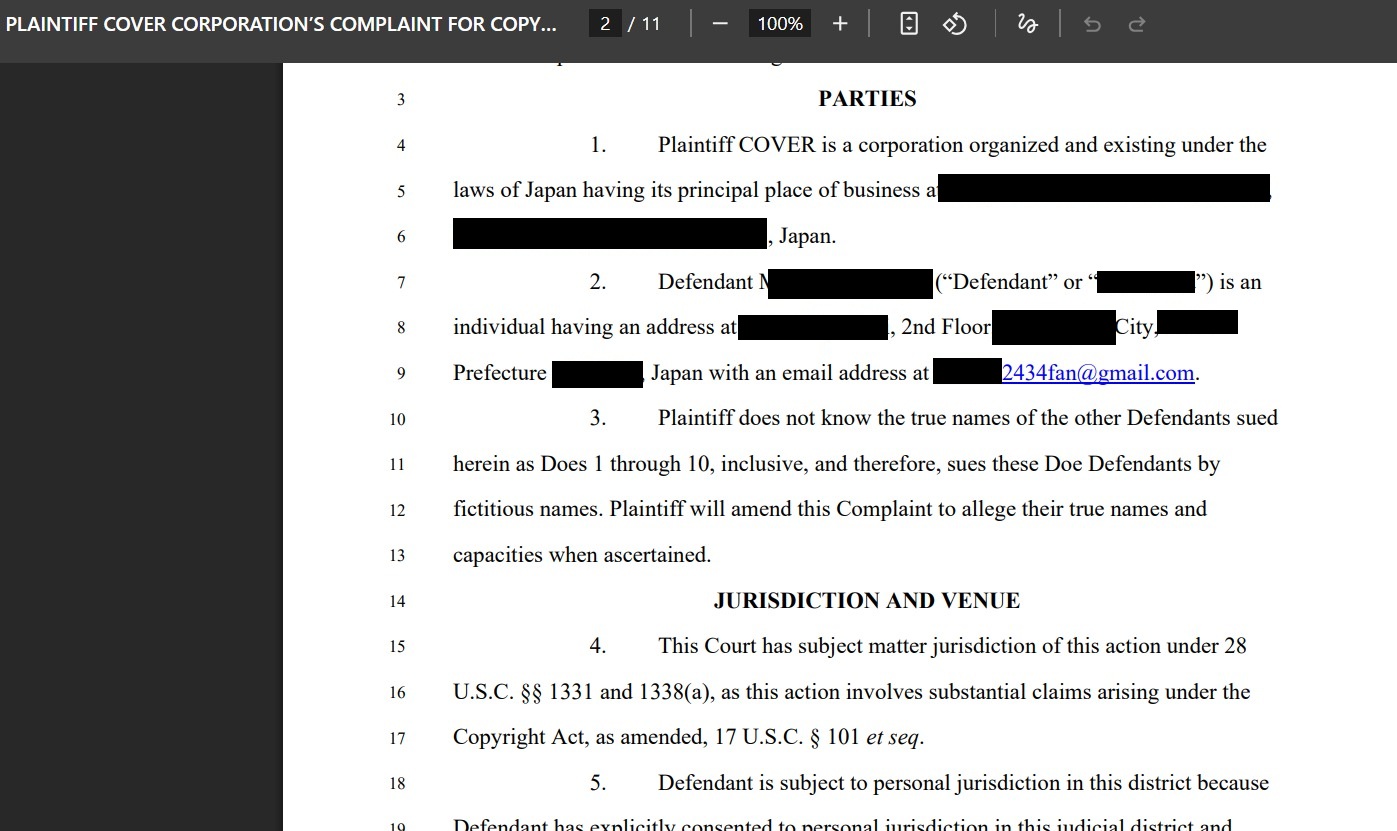Click the redo arrow in the toolbar

pos(1137,24)
